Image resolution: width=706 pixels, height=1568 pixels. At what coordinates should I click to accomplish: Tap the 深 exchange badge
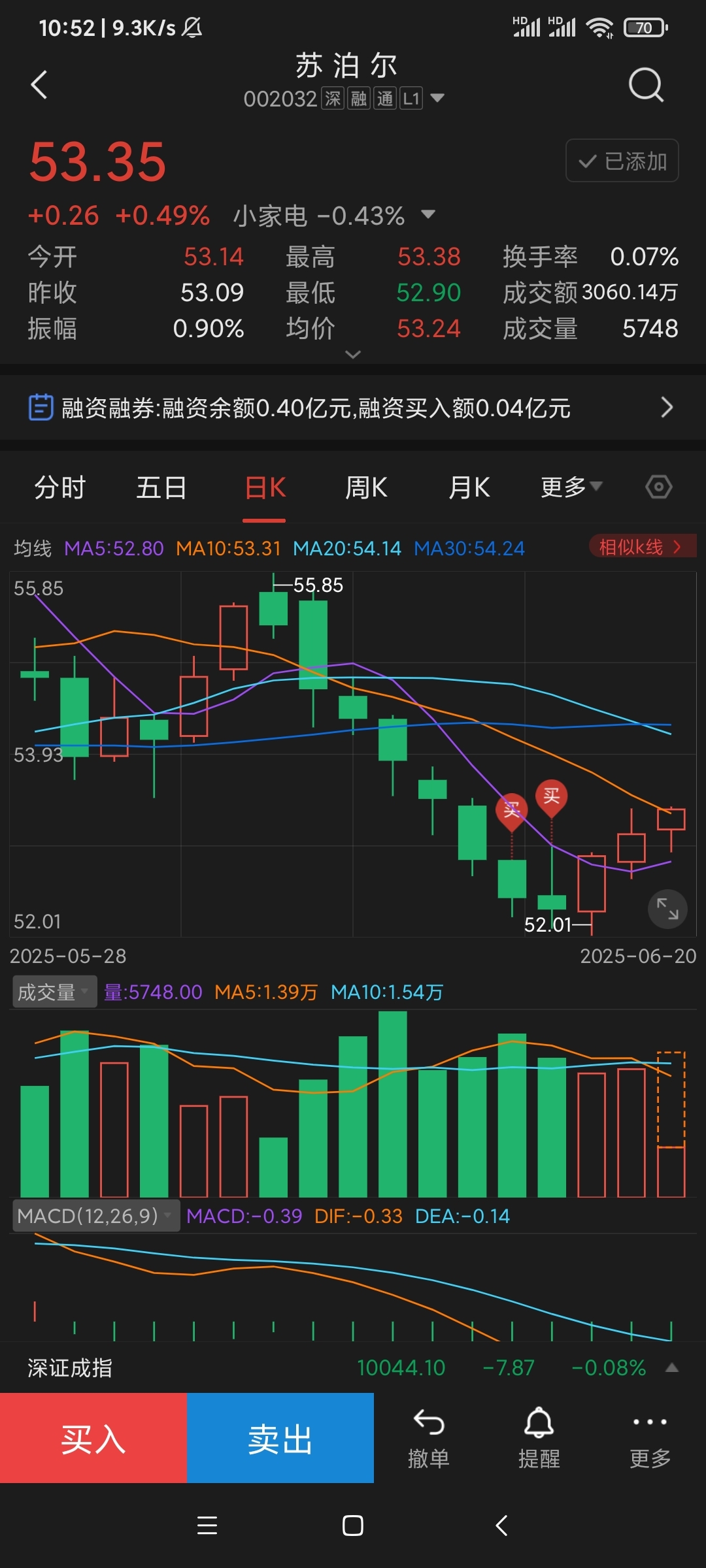pos(333,99)
